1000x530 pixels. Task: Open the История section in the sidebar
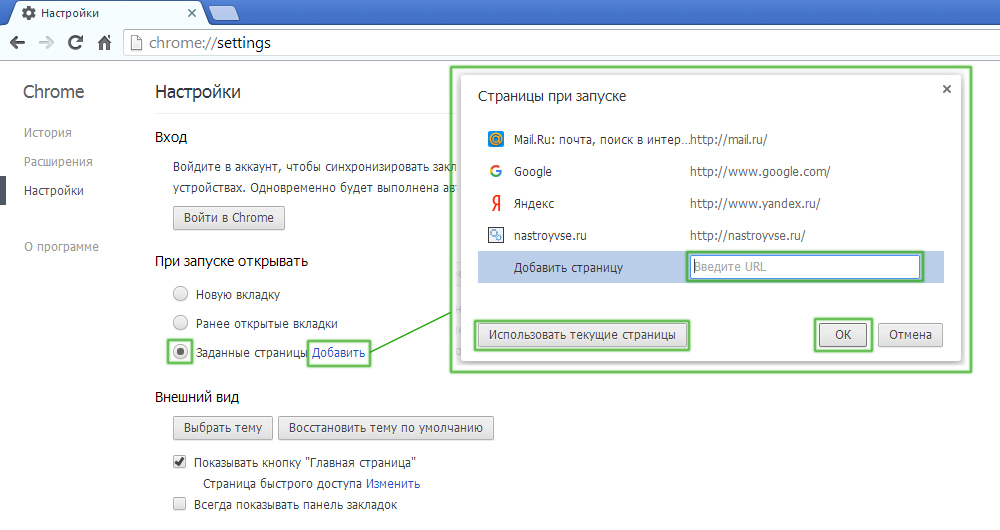(x=48, y=133)
